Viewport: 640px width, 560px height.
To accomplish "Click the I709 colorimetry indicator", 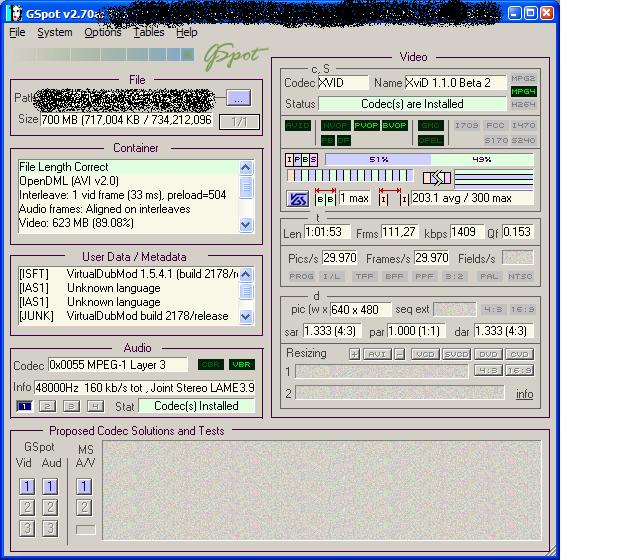I will pos(467,126).
